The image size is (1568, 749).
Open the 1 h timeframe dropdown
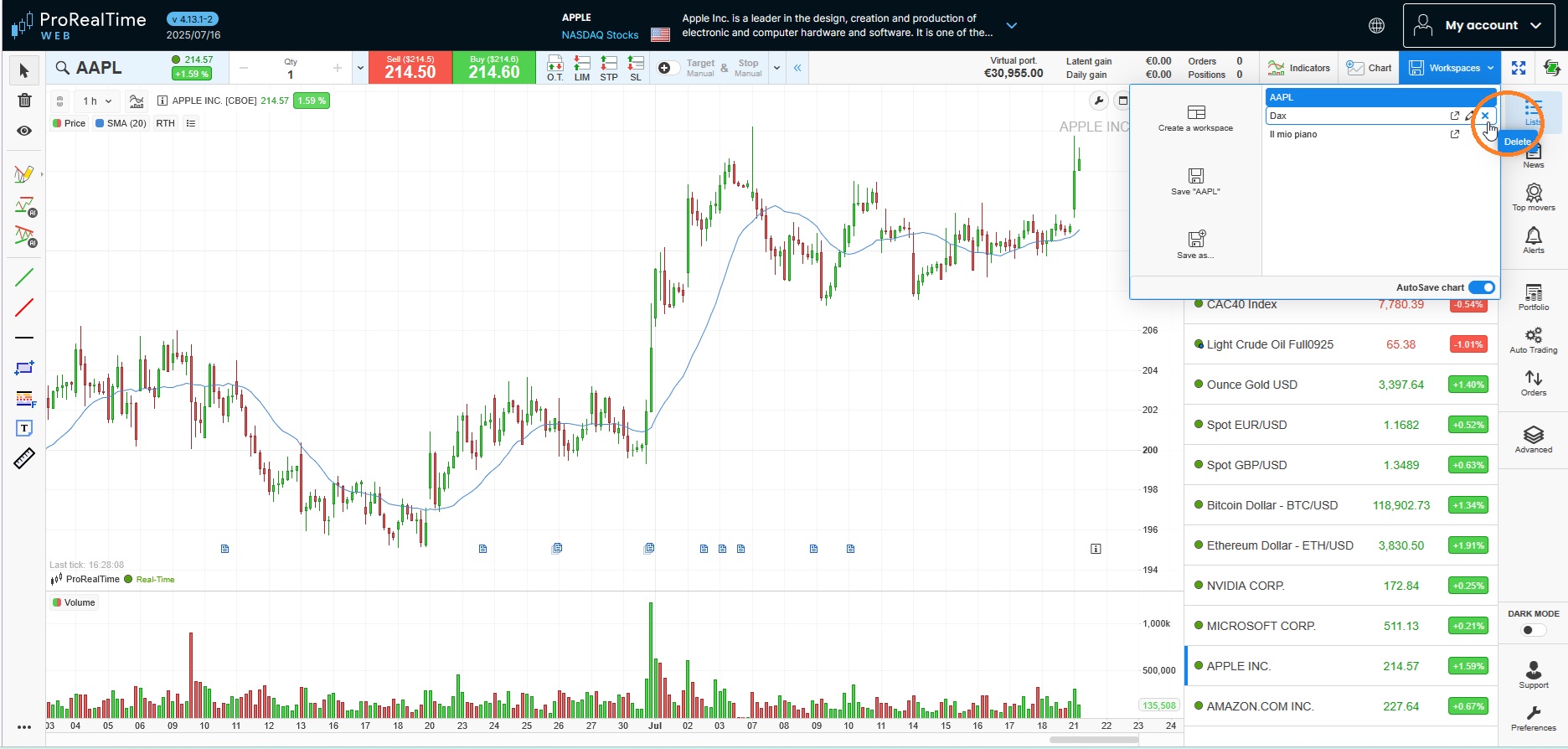[97, 101]
